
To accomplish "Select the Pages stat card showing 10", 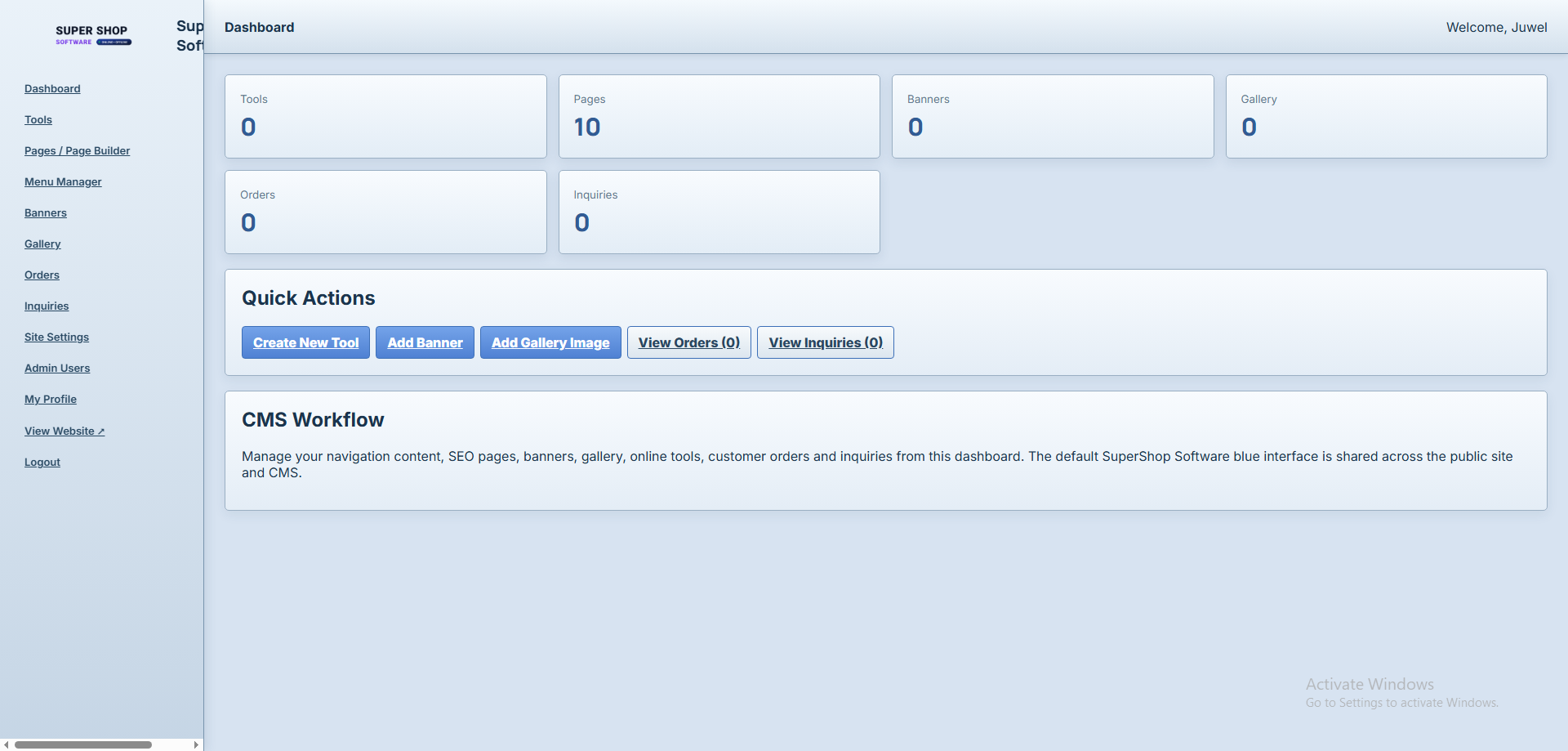I will (x=719, y=117).
